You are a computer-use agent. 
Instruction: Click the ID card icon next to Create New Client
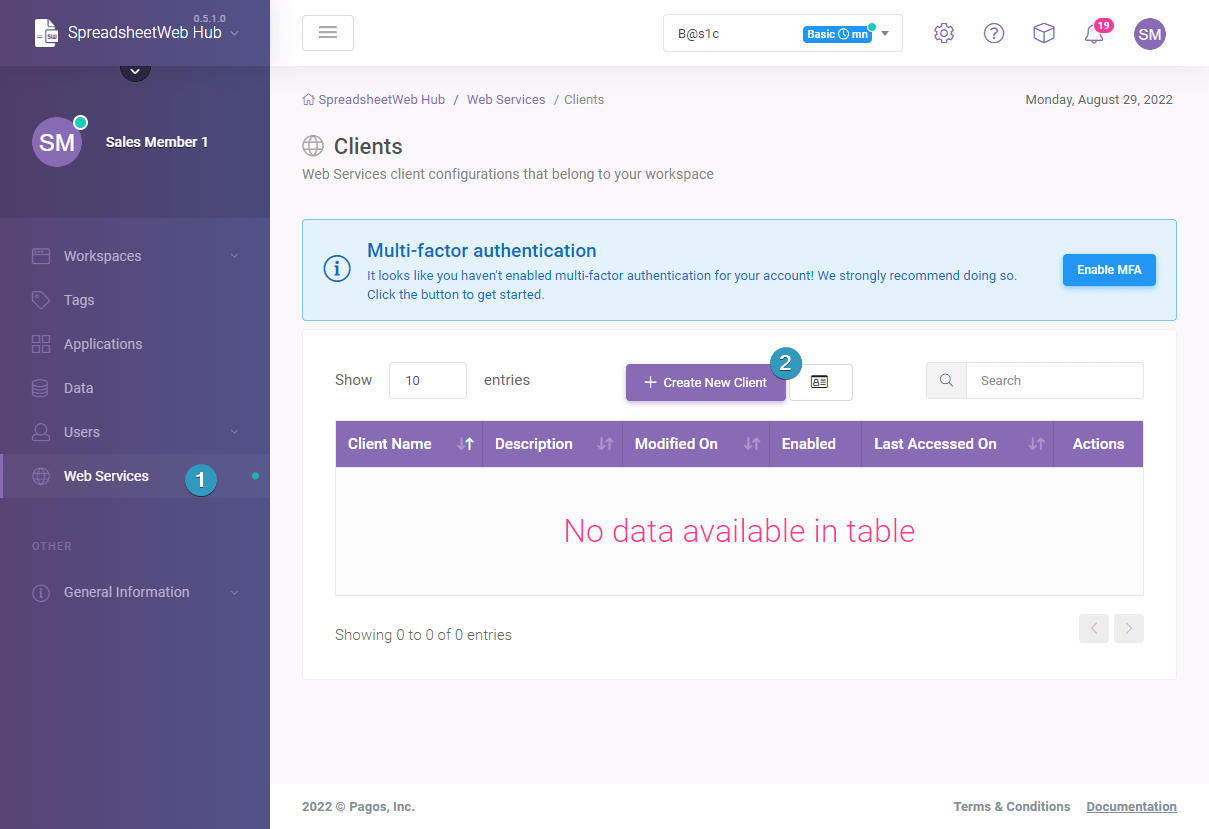pos(820,382)
